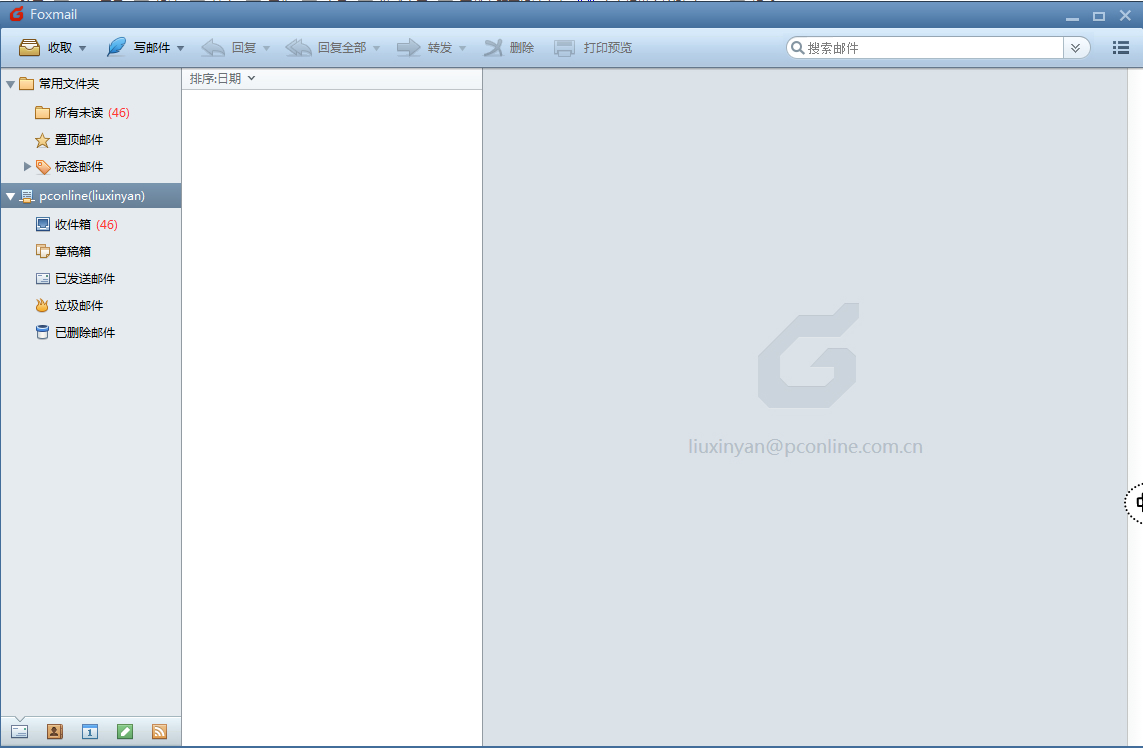Collapse the pconline(liuxinyan) account tree
The image size is (1143, 748).
(x=9, y=195)
